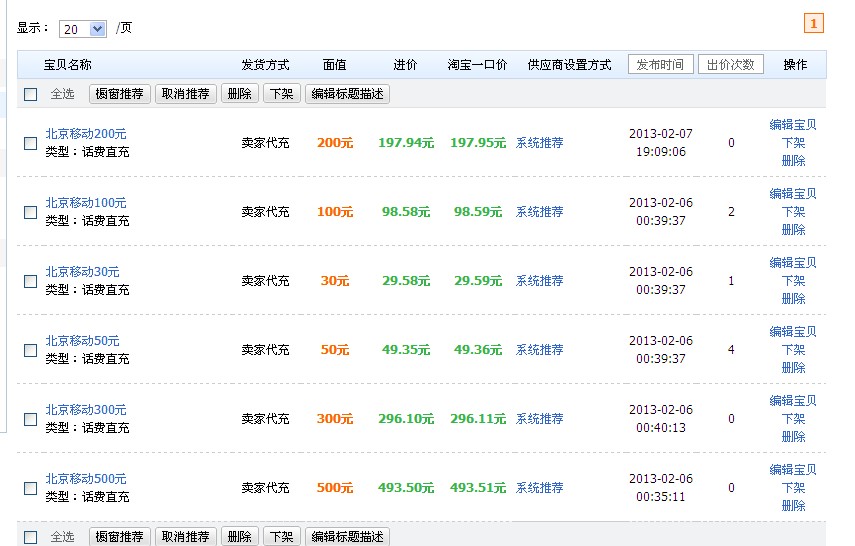Sort by 出价次数 column button

pos(731,64)
